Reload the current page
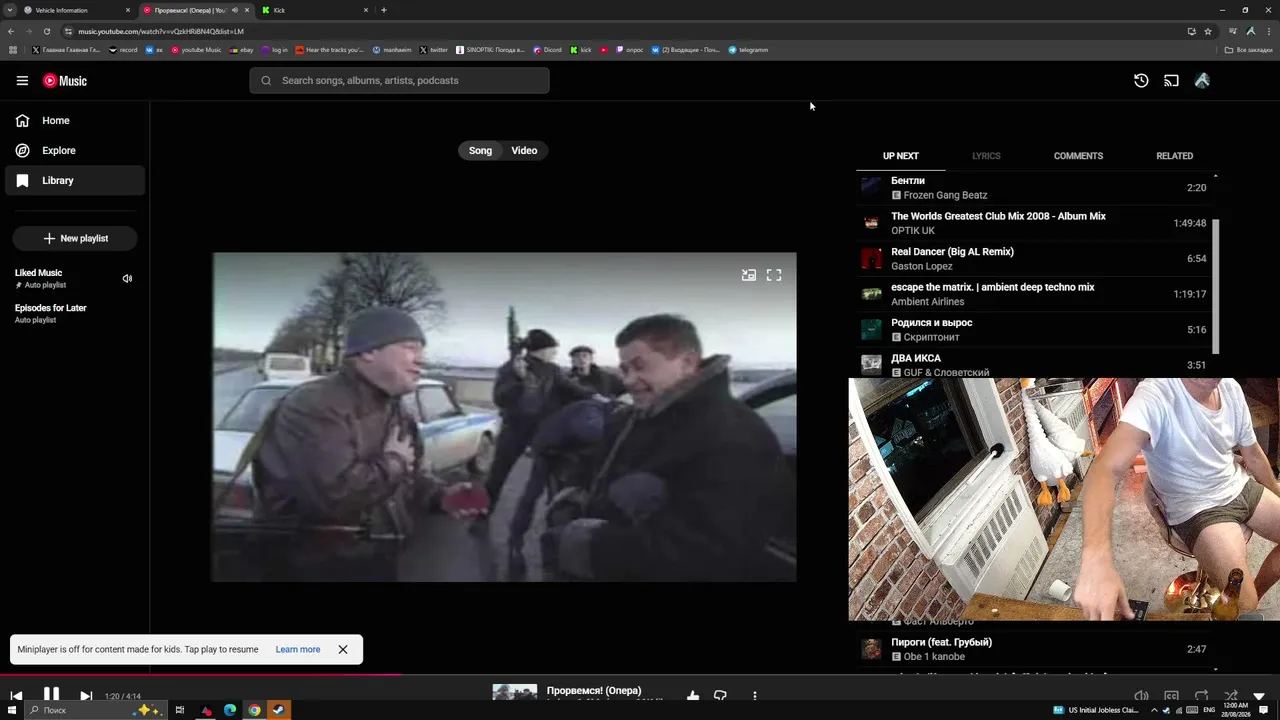The height and width of the screenshot is (720, 1280). click(46, 31)
